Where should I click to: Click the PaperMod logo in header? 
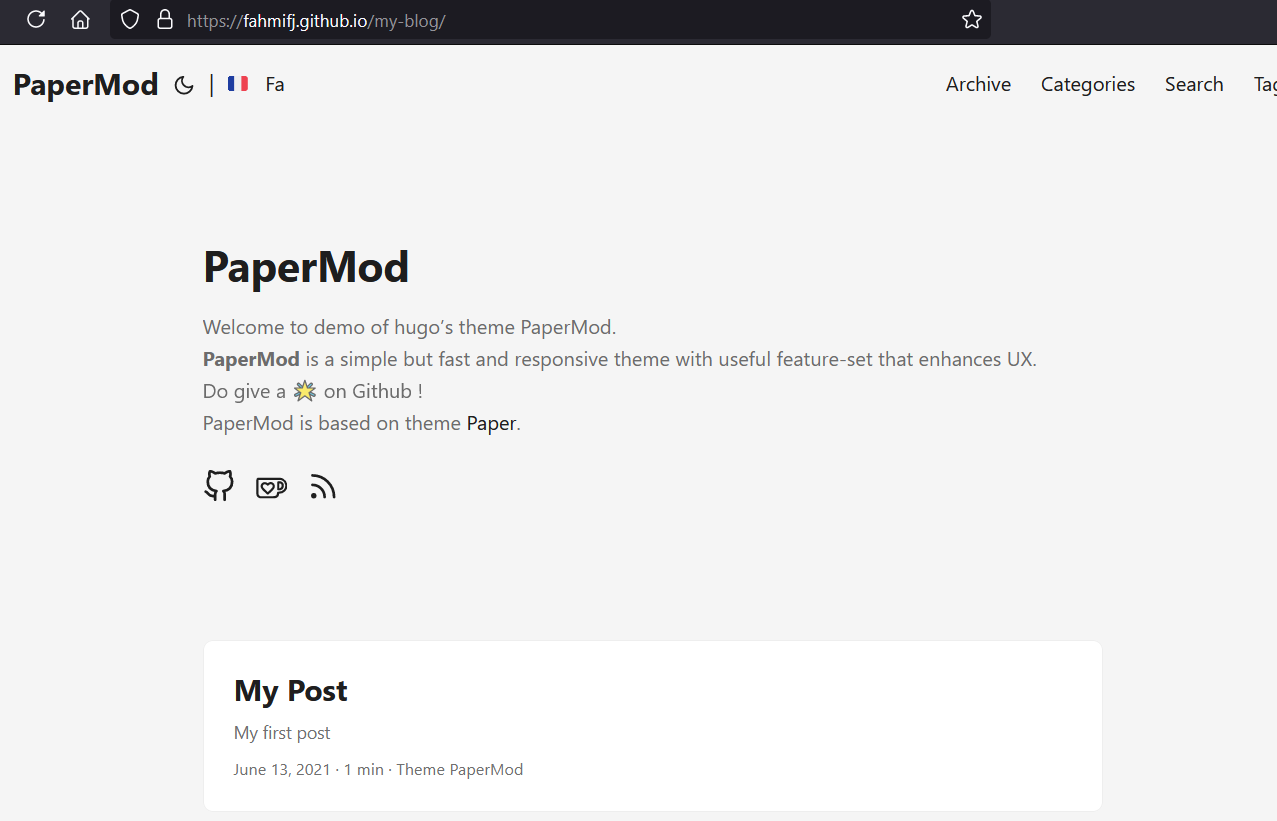(86, 85)
